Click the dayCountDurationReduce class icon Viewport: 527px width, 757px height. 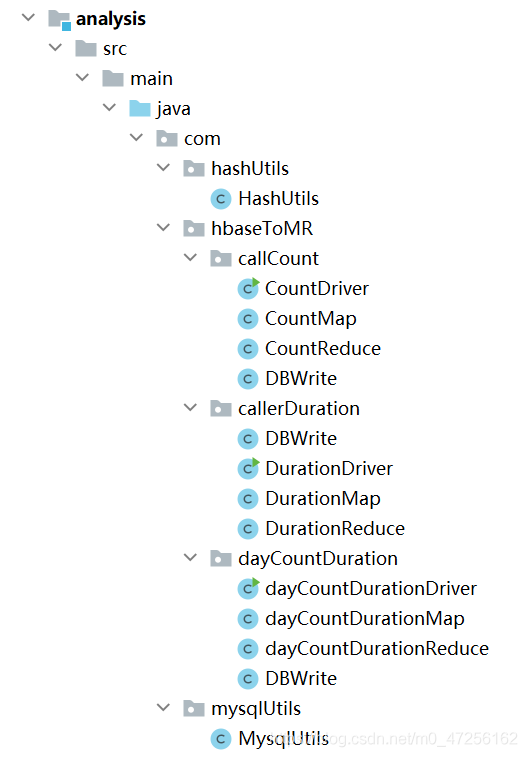pos(248,649)
